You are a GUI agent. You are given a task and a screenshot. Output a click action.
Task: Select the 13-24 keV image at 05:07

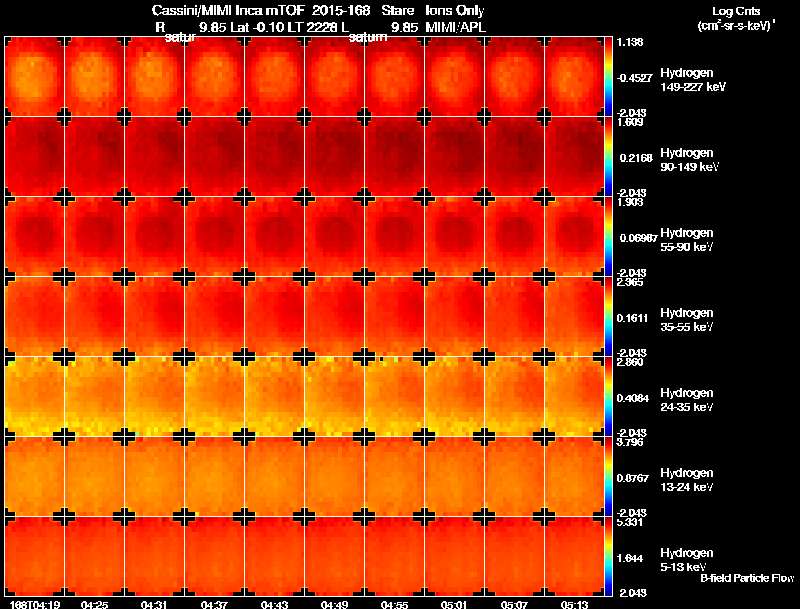pos(514,476)
